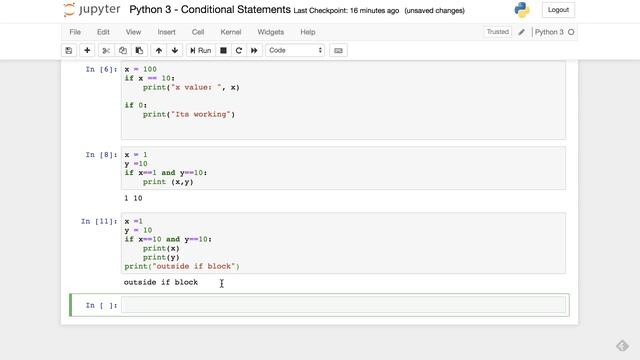This screenshot has height=360, width=640.
Task: Click inside code cell In [11]
Action: pyautogui.click(x=343, y=243)
